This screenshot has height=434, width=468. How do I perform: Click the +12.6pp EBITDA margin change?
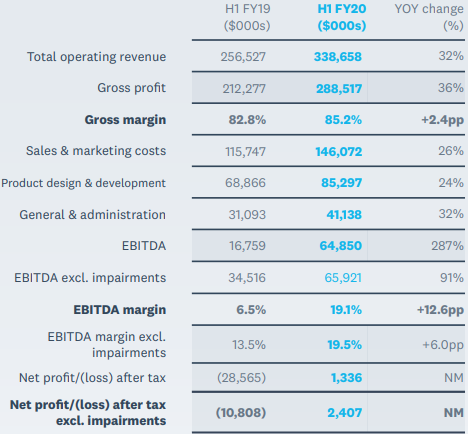pos(440,310)
